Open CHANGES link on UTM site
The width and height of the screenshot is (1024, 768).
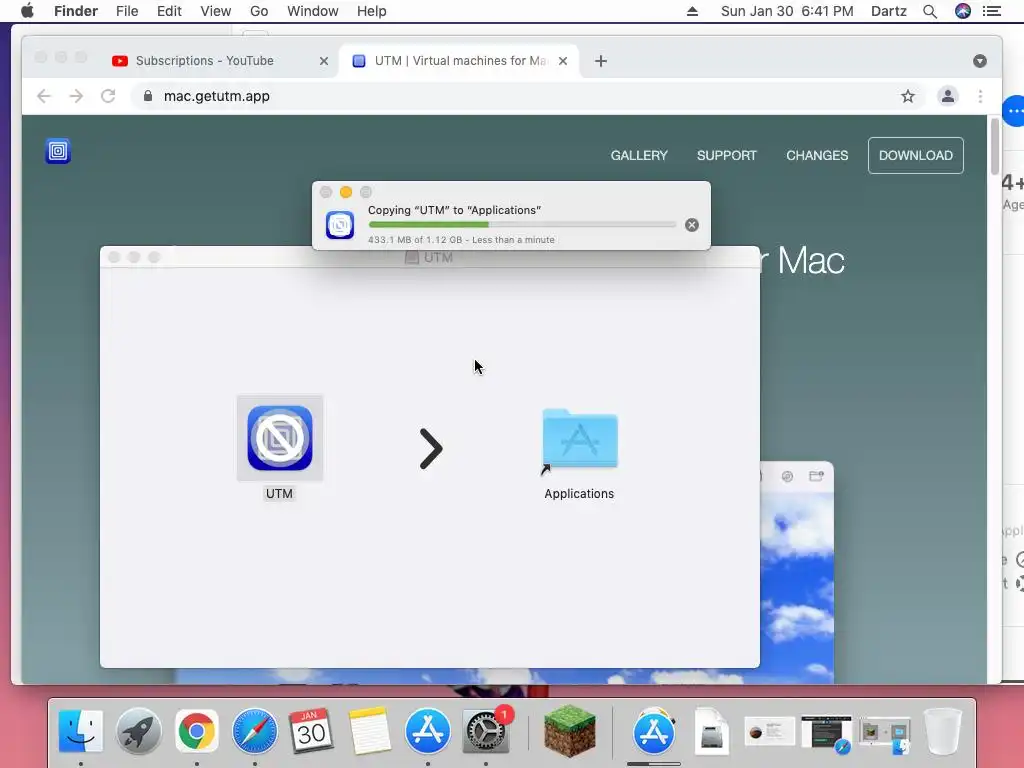(x=817, y=155)
